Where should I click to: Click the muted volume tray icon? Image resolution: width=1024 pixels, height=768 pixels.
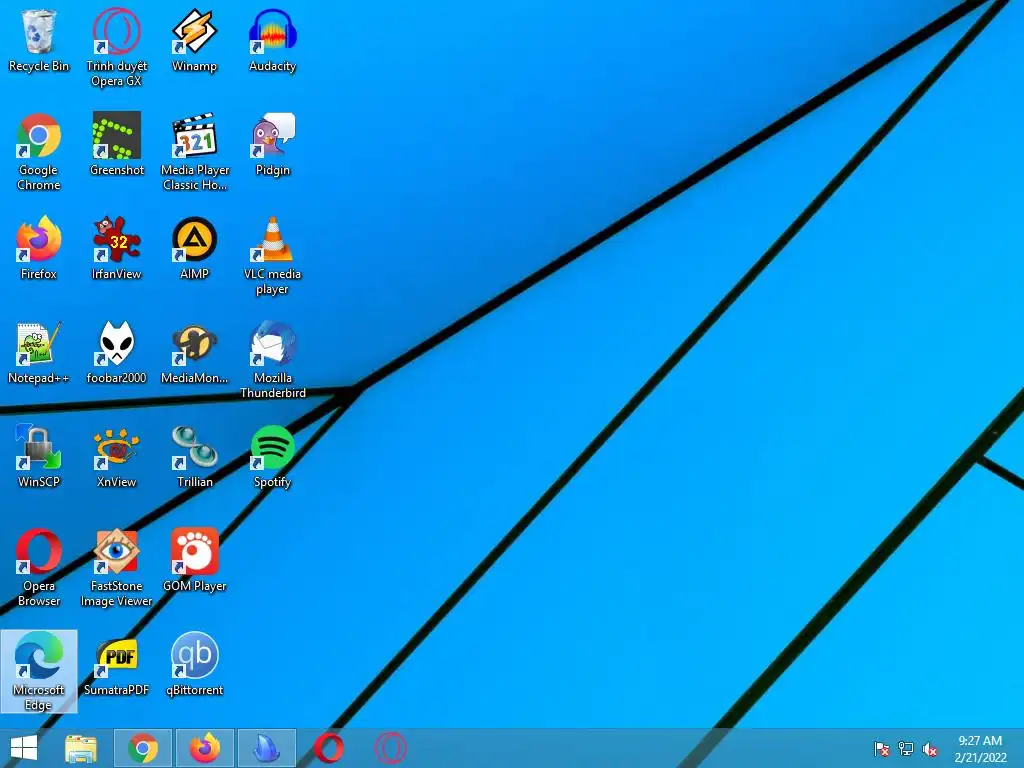click(x=930, y=749)
